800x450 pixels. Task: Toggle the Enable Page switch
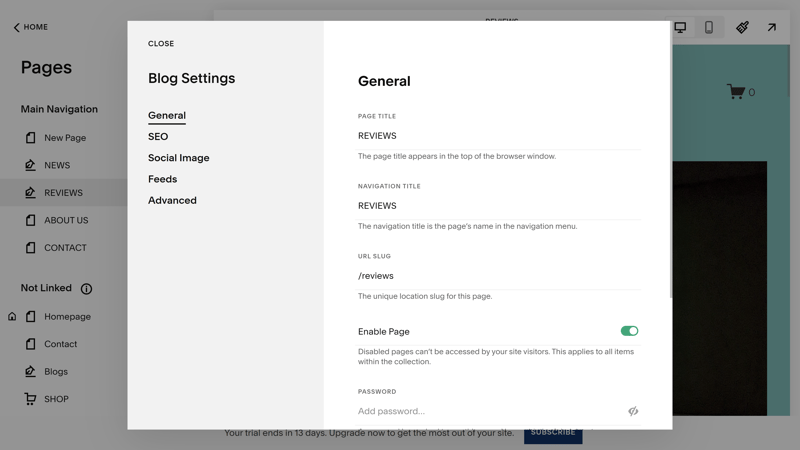pos(629,331)
